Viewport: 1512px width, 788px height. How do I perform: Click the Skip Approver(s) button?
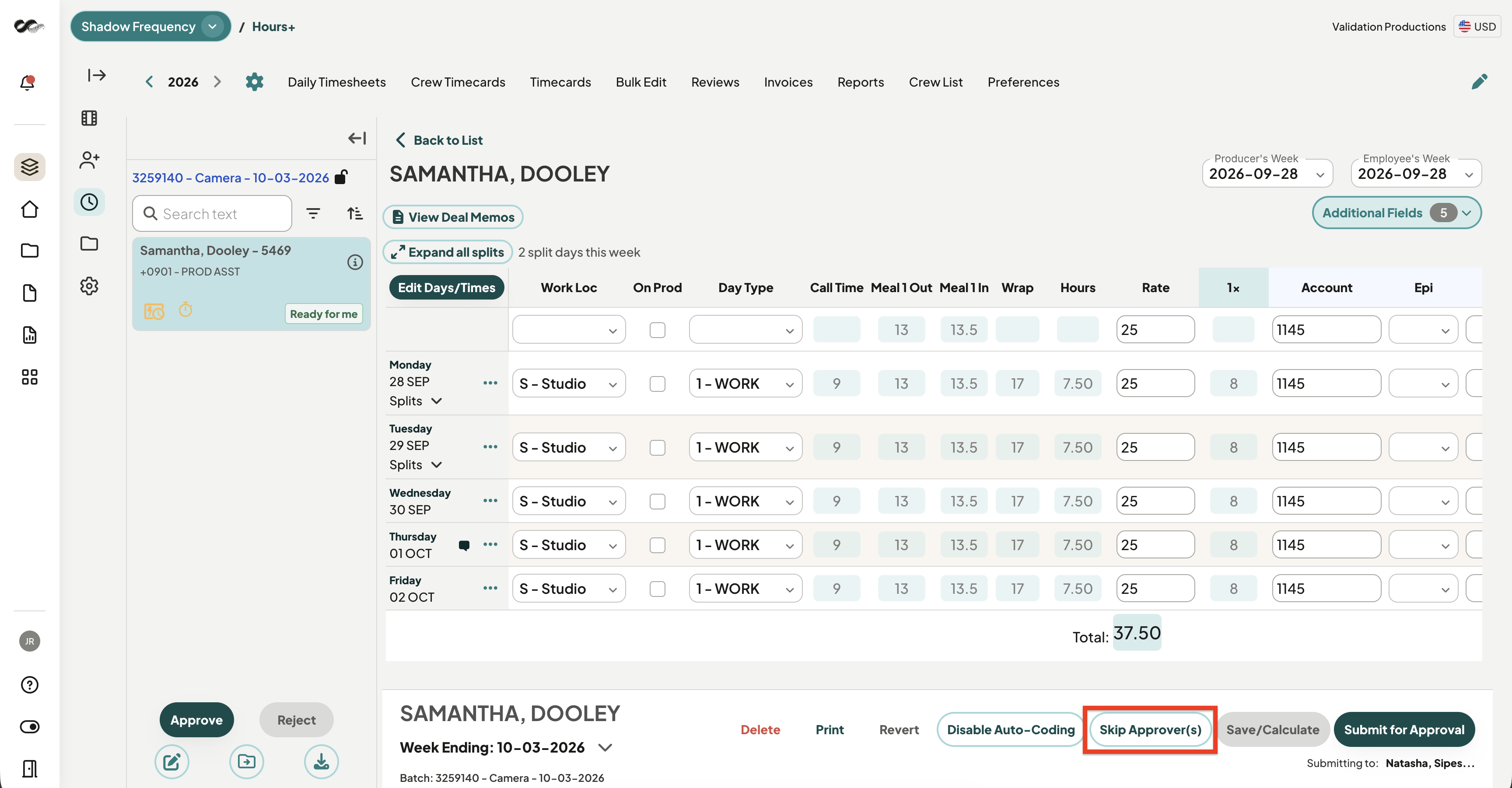(1150, 729)
